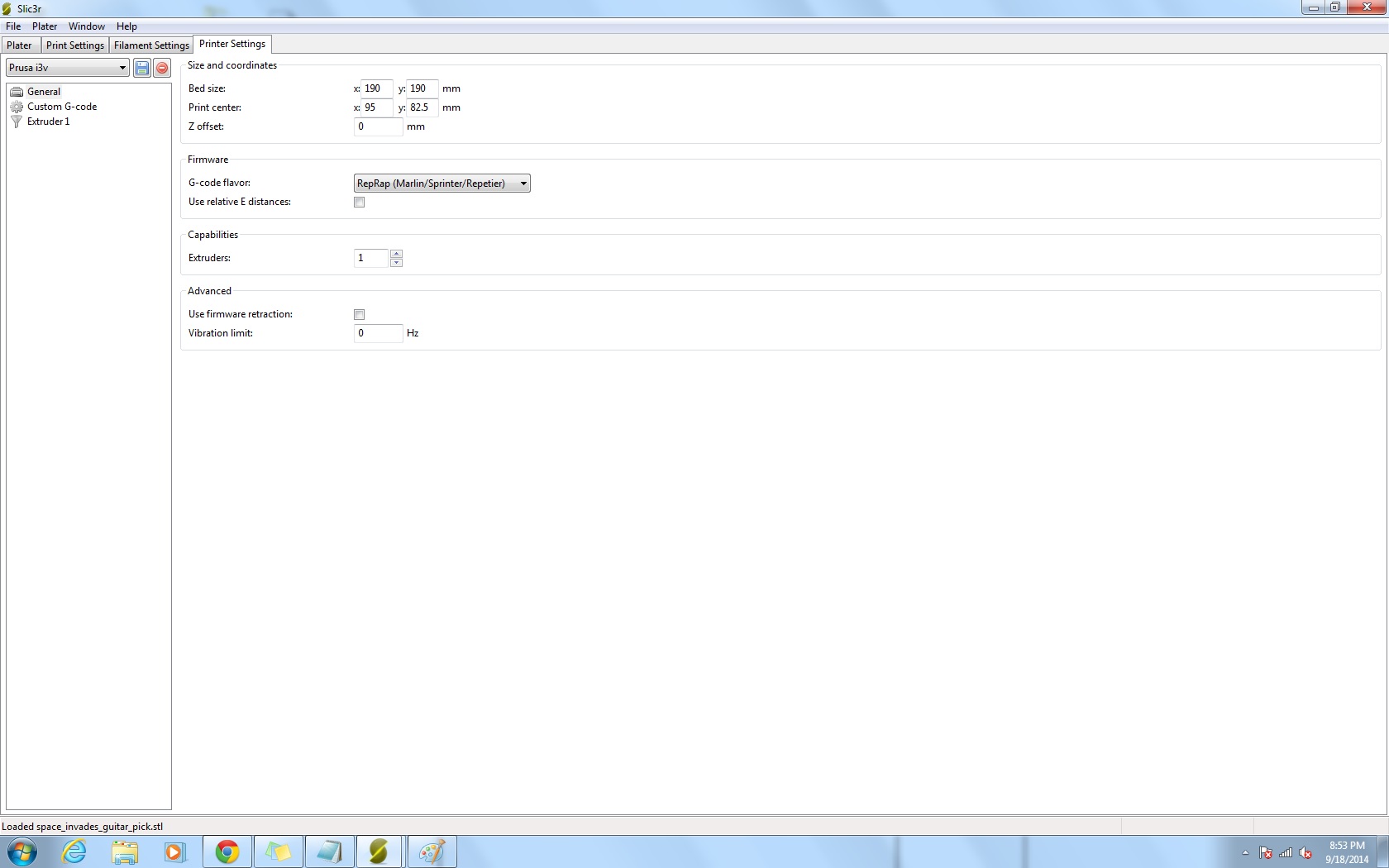
Task: Open the File menu
Action: pyautogui.click(x=13, y=26)
